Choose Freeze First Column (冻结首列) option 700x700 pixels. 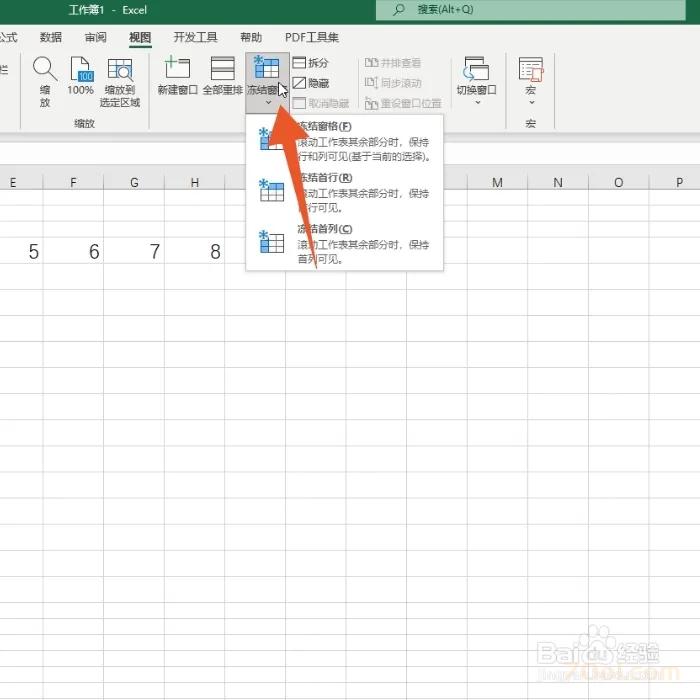345,244
